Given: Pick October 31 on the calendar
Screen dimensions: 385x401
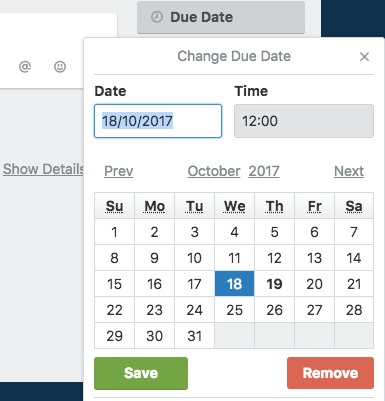Looking at the screenshot, I should [194, 336].
